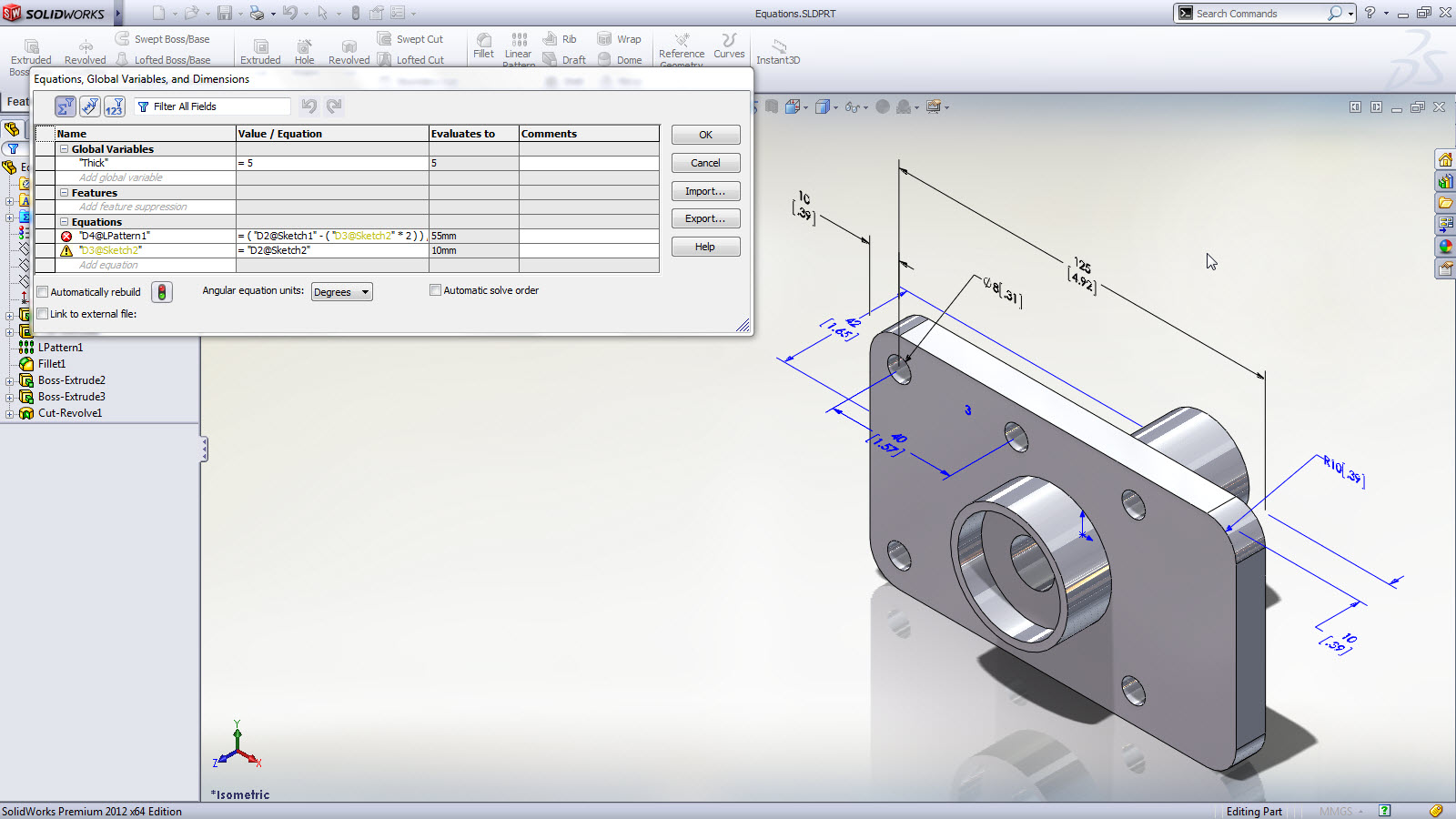Screen dimensions: 1456x819
Task: Click the red error icon beside D4@LPattern1
Action: pyautogui.click(x=66, y=237)
